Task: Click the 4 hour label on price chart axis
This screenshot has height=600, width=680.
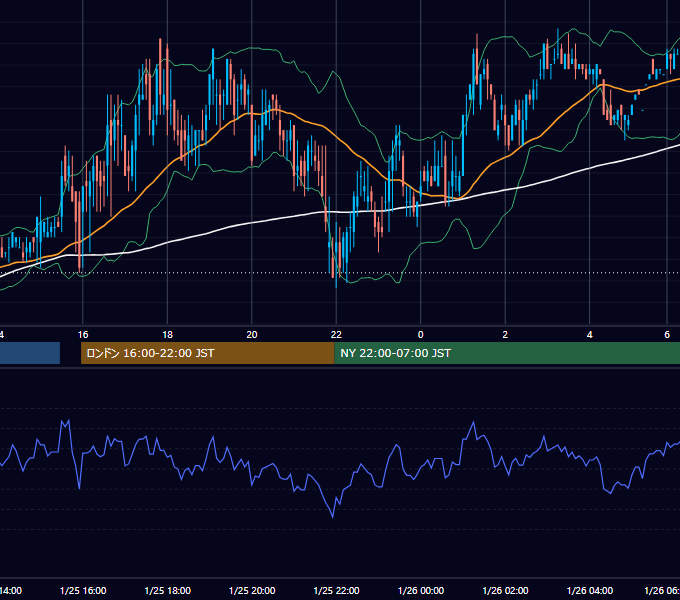Action: point(589,335)
